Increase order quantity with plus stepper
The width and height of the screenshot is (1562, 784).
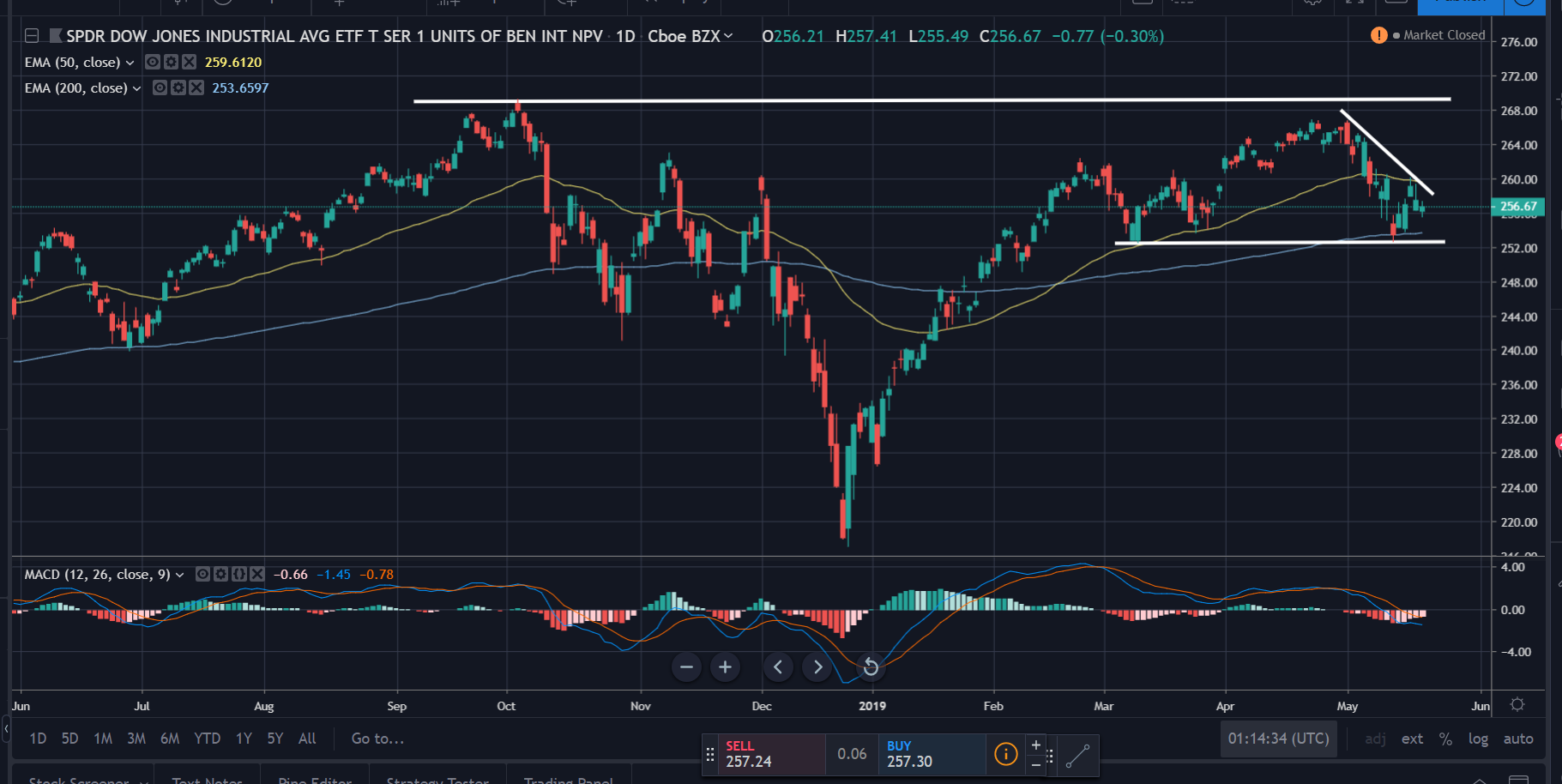pos(1036,745)
